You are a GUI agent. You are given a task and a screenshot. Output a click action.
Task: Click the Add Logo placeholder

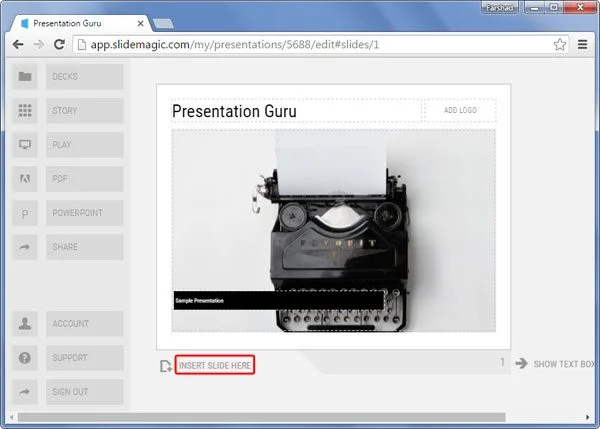460,110
